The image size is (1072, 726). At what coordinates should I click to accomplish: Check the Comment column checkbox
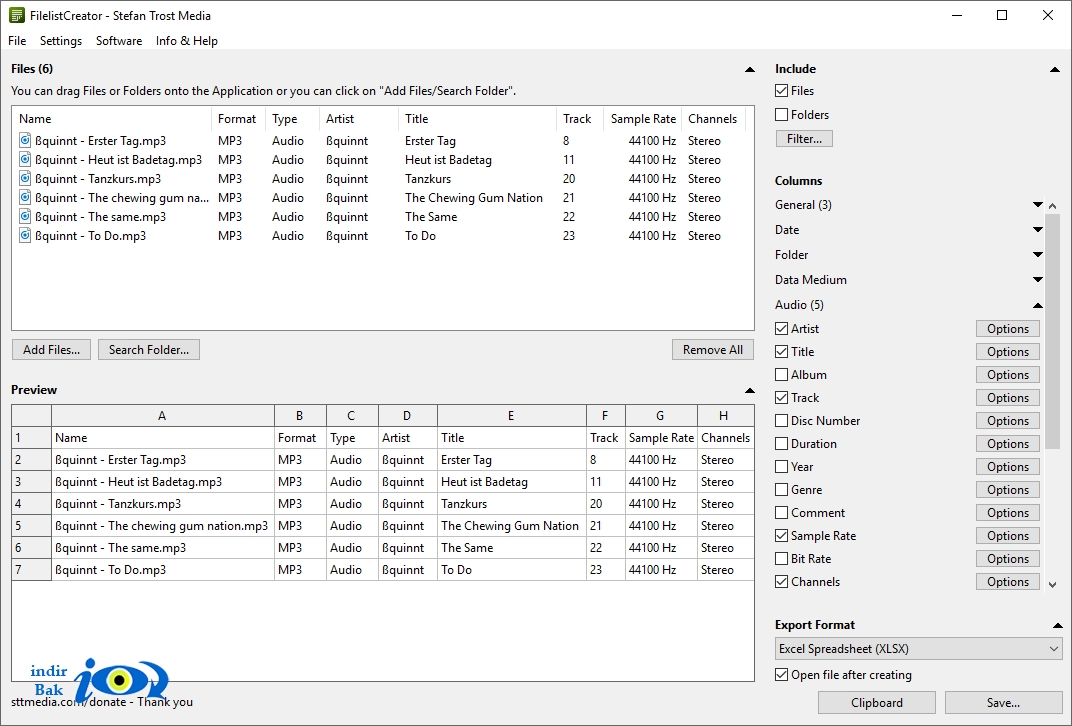(781, 513)
